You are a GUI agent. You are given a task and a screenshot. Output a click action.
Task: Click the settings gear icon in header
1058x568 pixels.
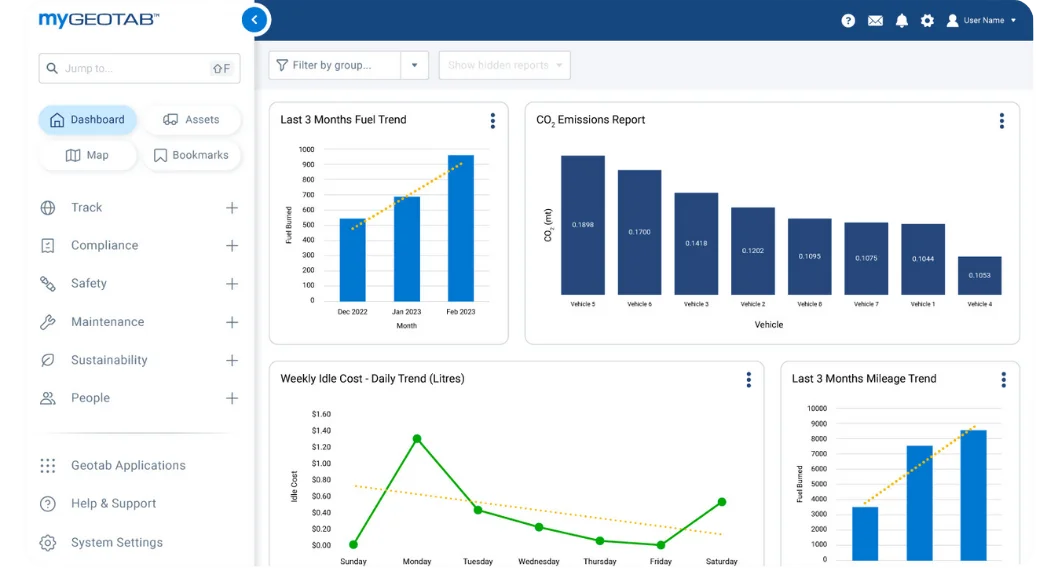click(927, 20)
